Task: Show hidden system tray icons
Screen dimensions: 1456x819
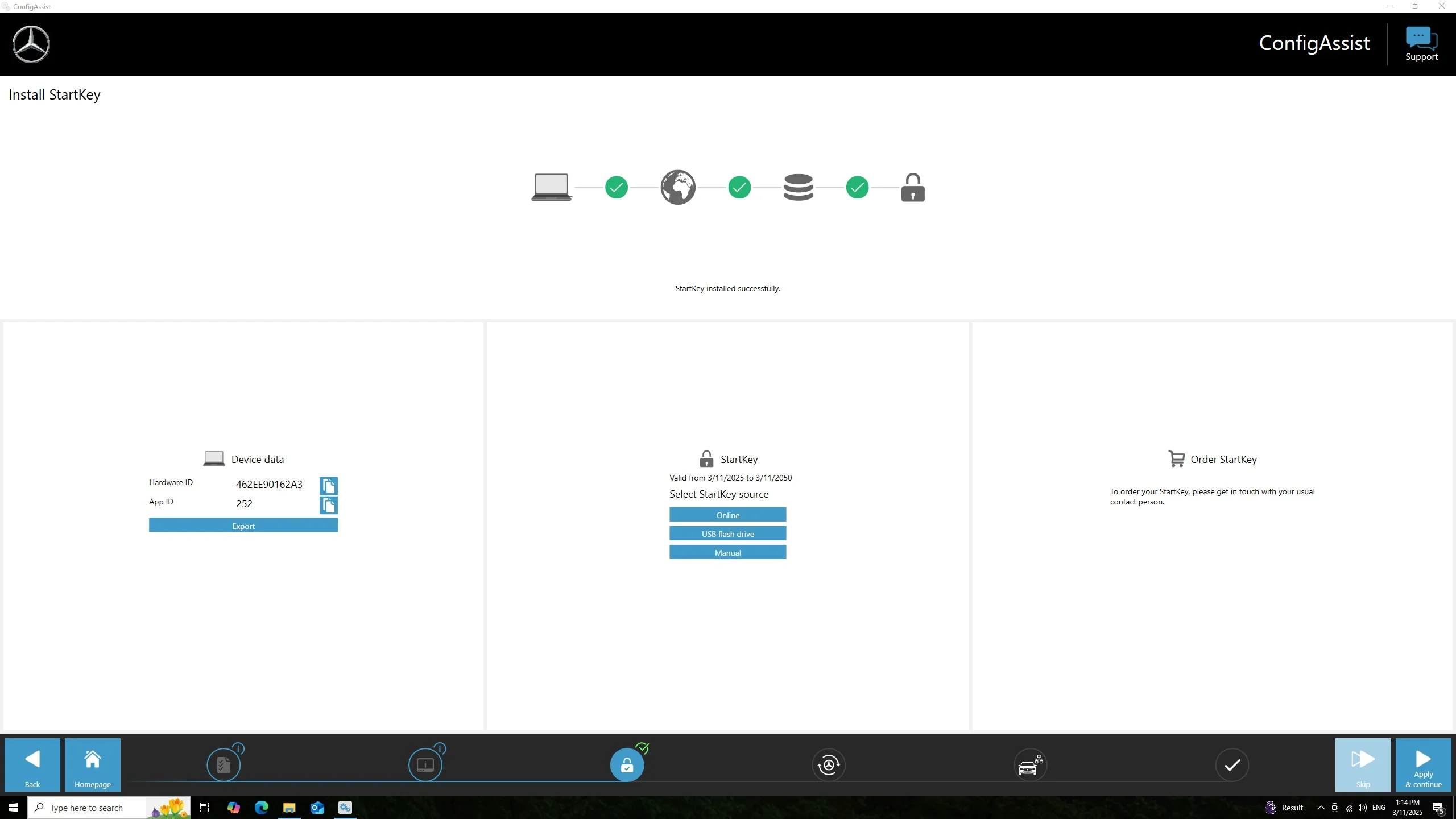Action: [x=1321, y=808]
